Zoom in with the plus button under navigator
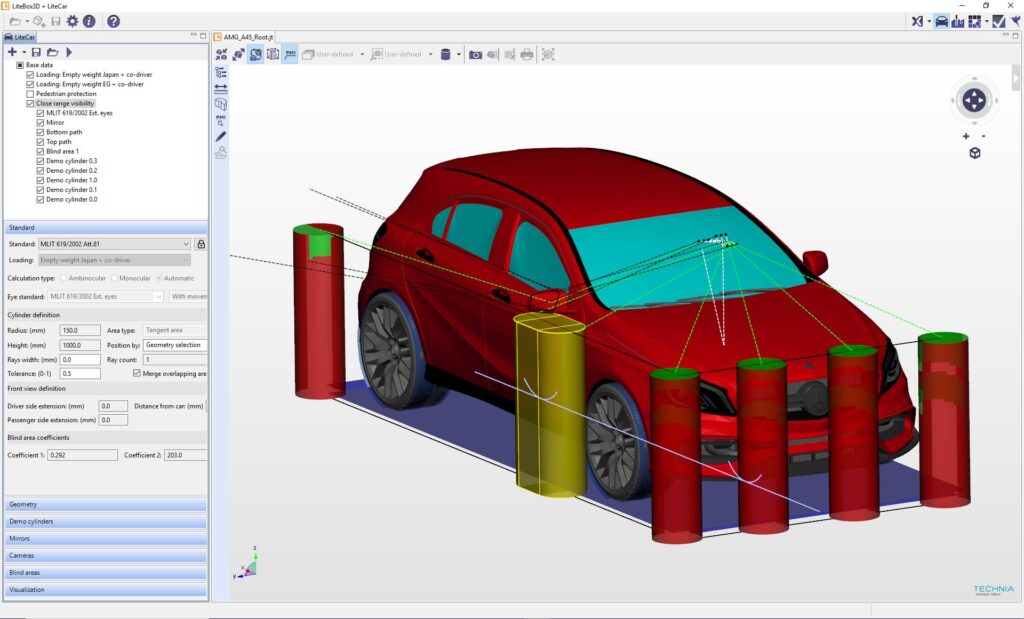 (966, 136)
